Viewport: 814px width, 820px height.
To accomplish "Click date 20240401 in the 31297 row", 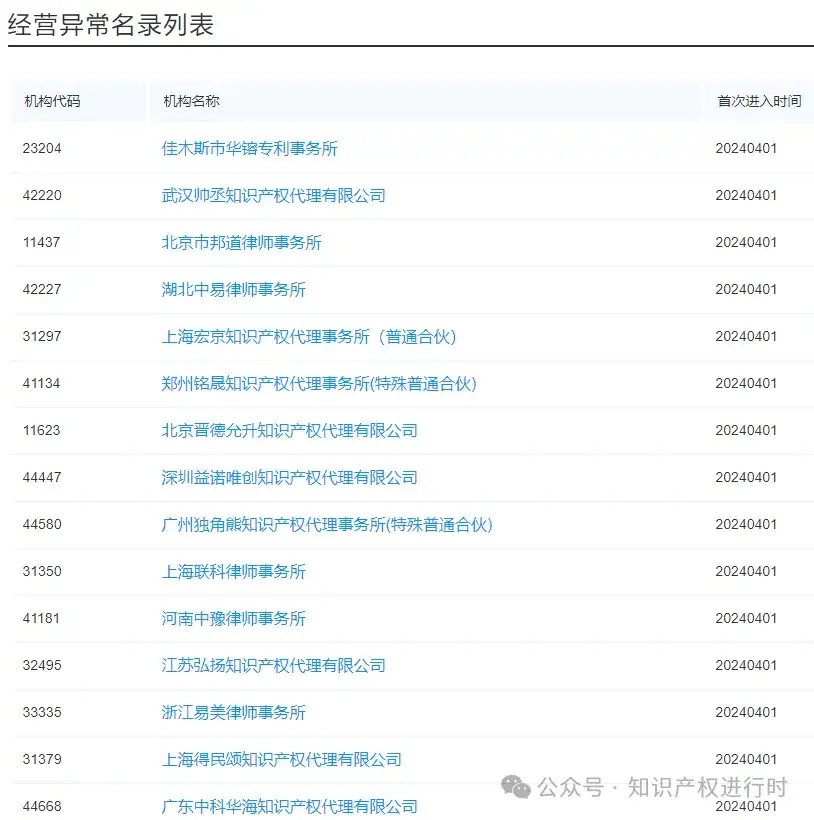I will coord(746,337).
